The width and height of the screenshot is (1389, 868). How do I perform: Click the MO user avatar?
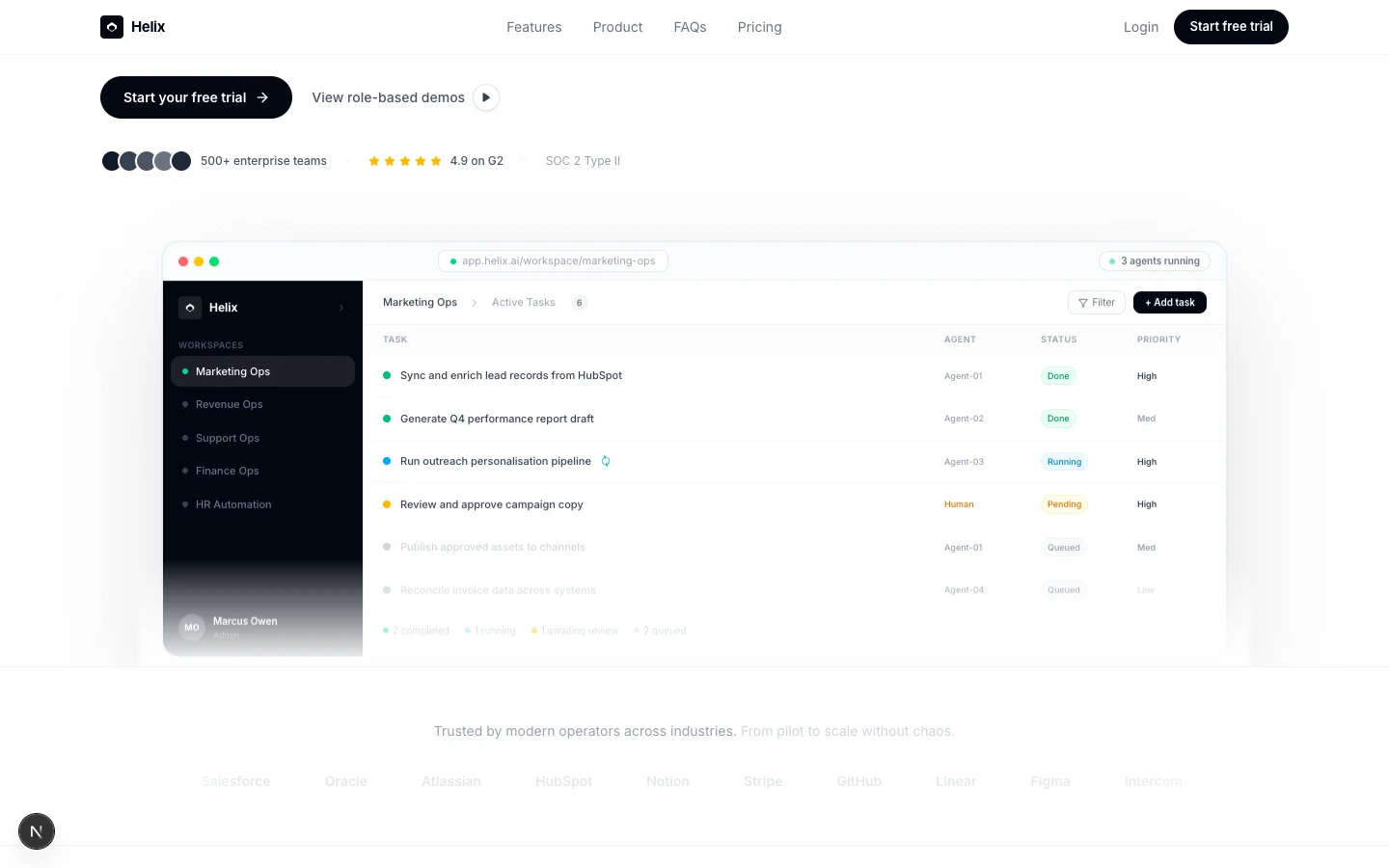(192, 627)
